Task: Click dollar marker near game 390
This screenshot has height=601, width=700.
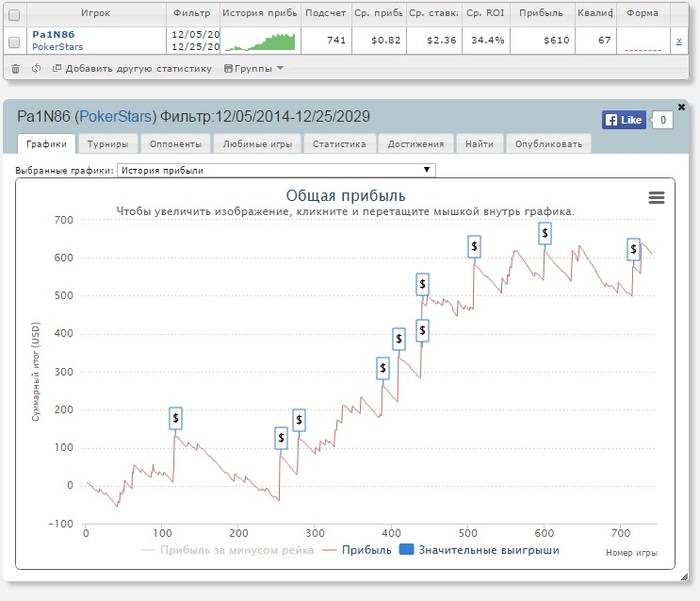Action: [x=383, y=368]
